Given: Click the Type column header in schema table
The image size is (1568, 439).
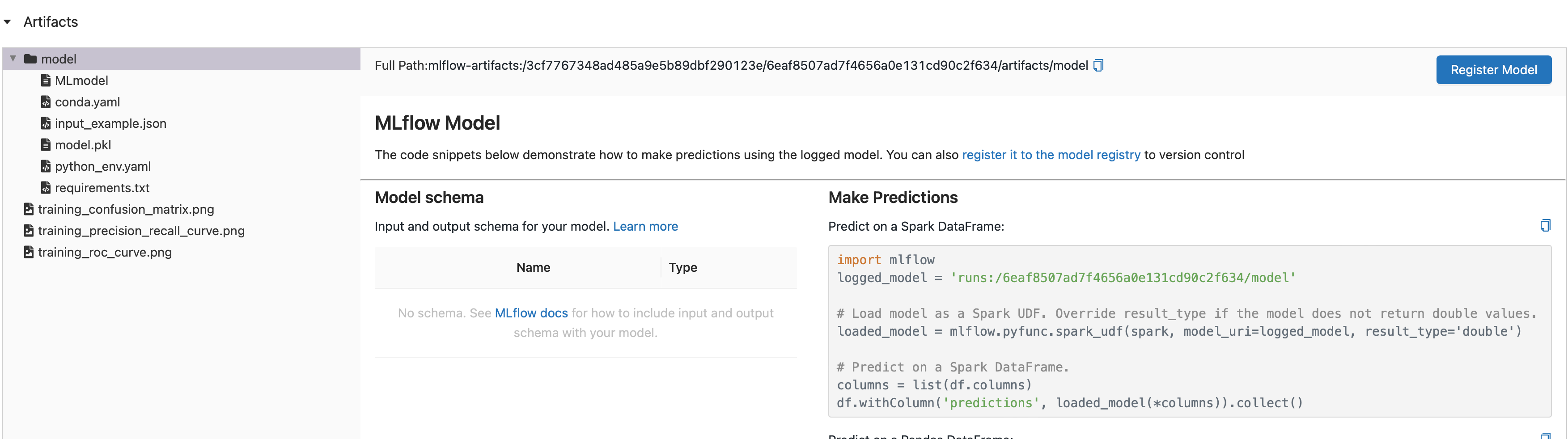Looking at the screenshot, I should 682,267.
